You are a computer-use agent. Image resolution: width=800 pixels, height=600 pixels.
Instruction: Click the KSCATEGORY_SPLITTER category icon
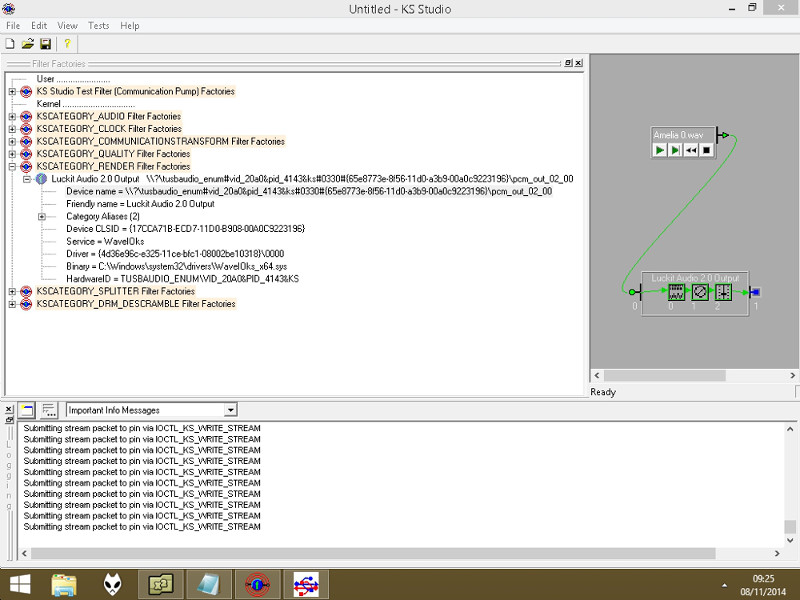click(x=26, y=291)
